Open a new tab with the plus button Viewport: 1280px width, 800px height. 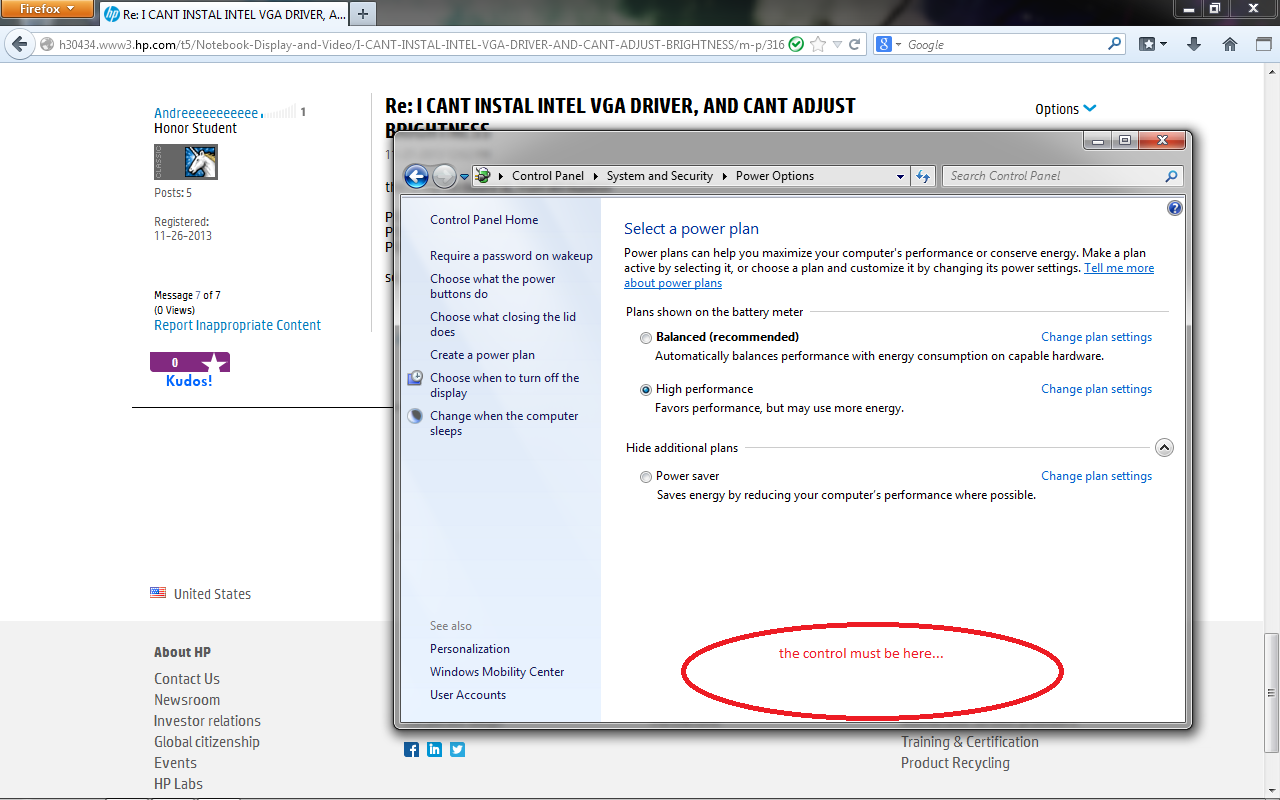tap(362, 14)
